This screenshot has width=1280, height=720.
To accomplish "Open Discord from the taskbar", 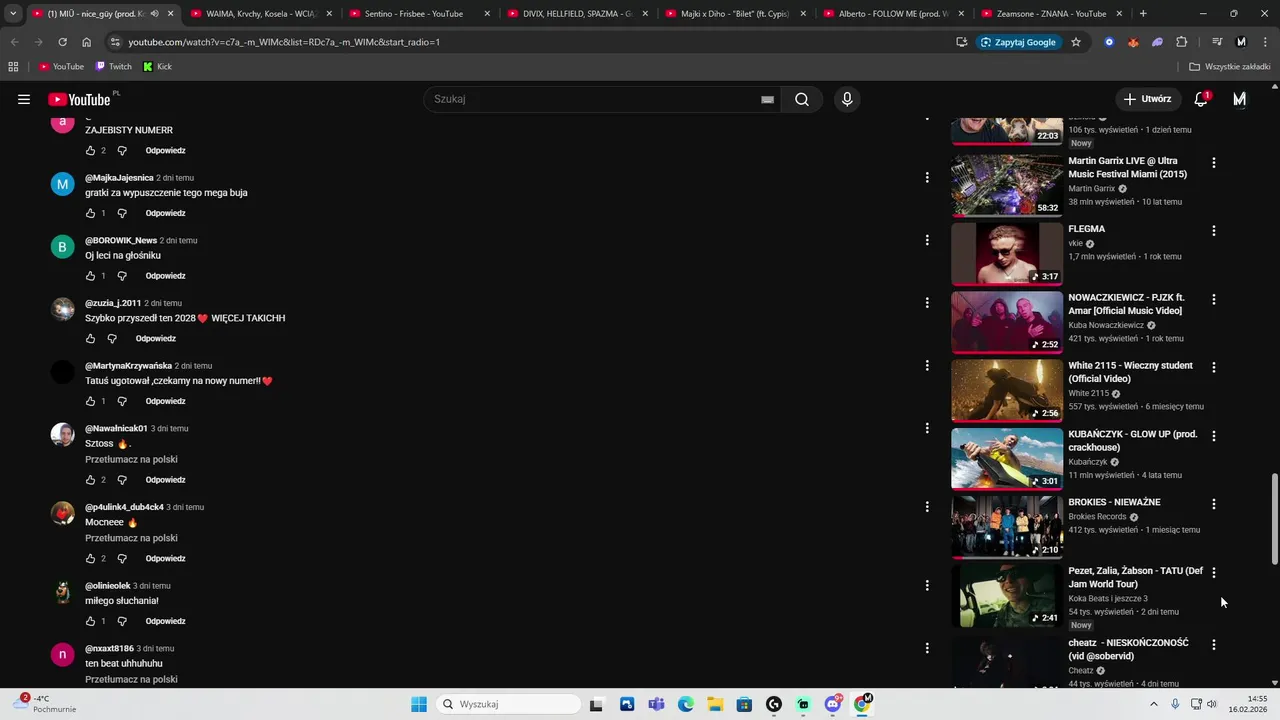I will (x=832, y=704).
